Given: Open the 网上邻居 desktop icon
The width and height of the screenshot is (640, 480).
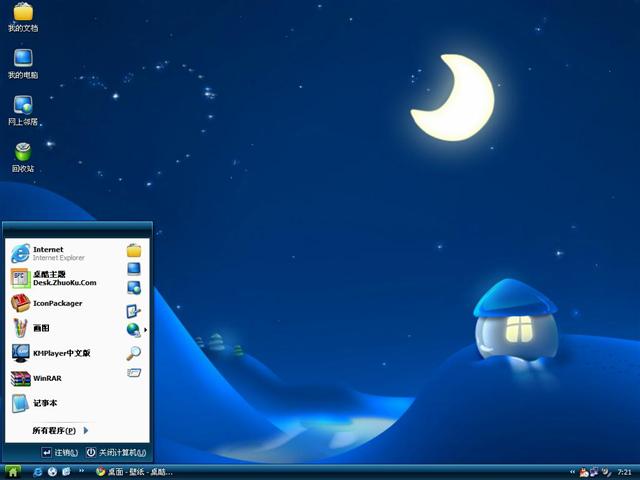Looking at the screenshot, I should click(23, 111).
